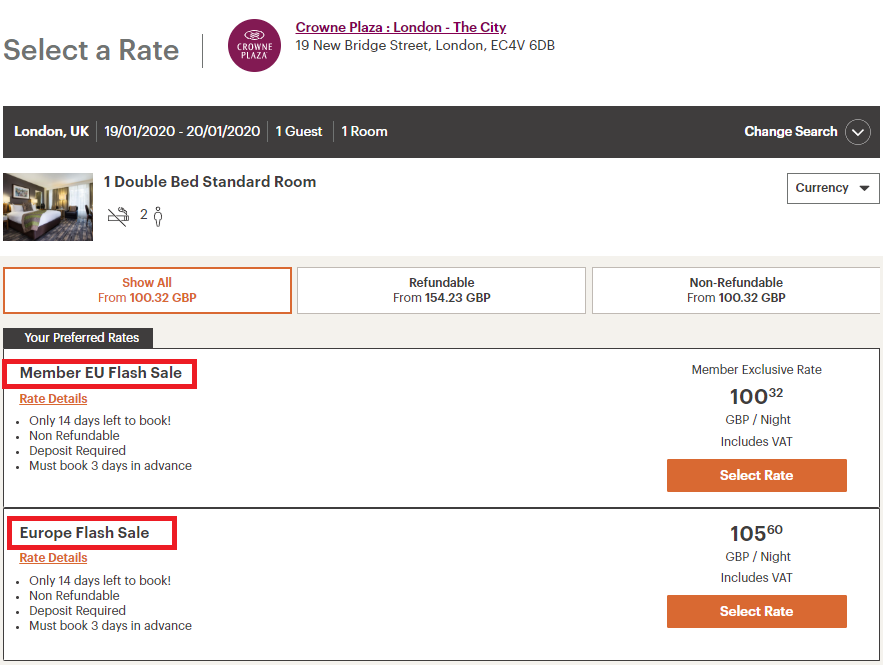Click the Europe Flash Sale title
This screenshot has width=883, height=665.
[84, 533]
